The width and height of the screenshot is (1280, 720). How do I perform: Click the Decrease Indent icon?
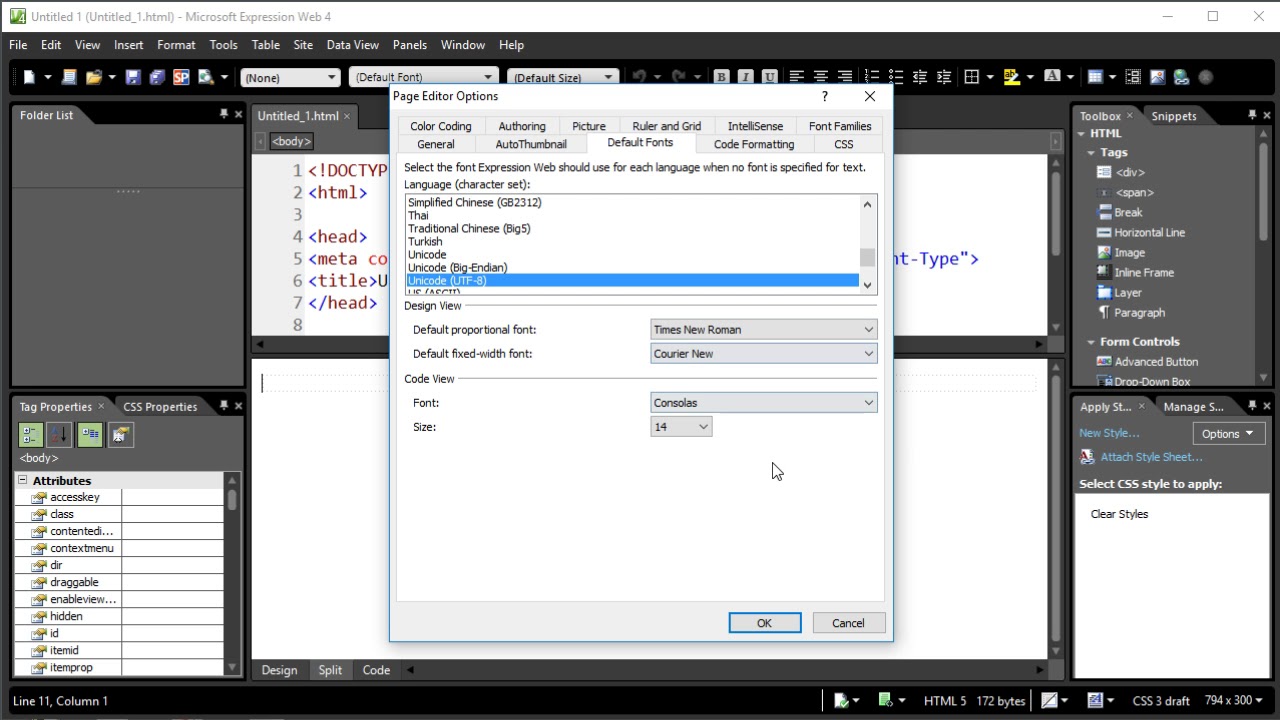click(x=920, y=77)
